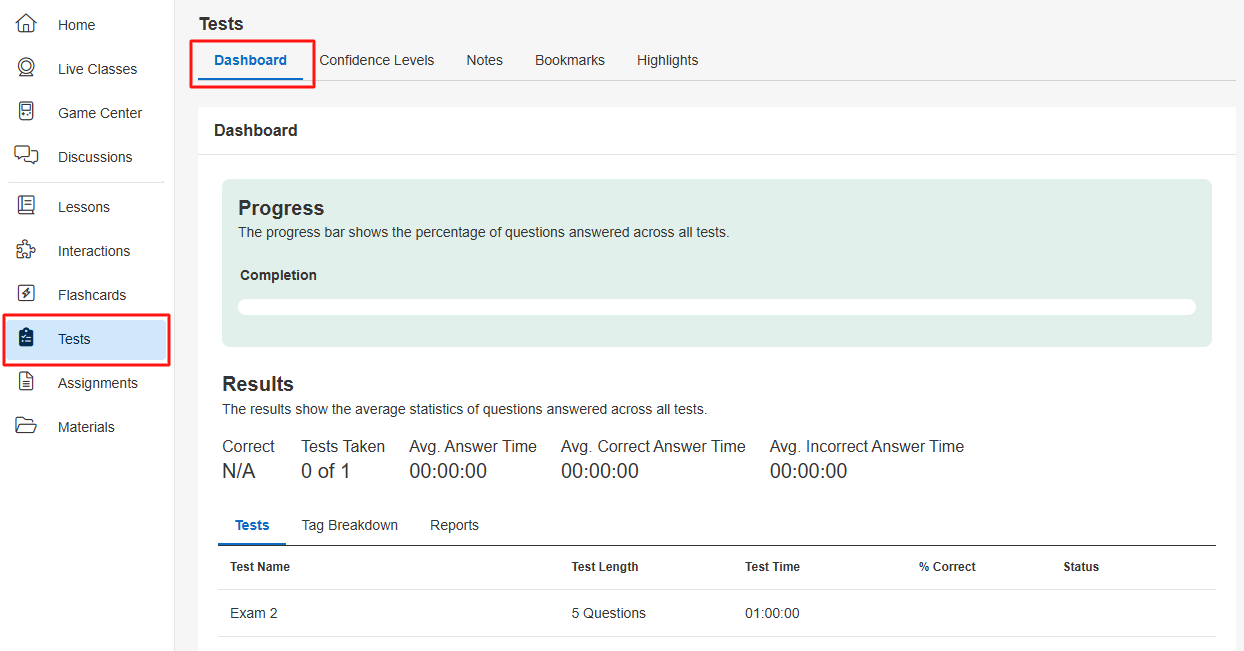
Task: Go to the Bookmarks tab
Action: click(x=569, y=60)
